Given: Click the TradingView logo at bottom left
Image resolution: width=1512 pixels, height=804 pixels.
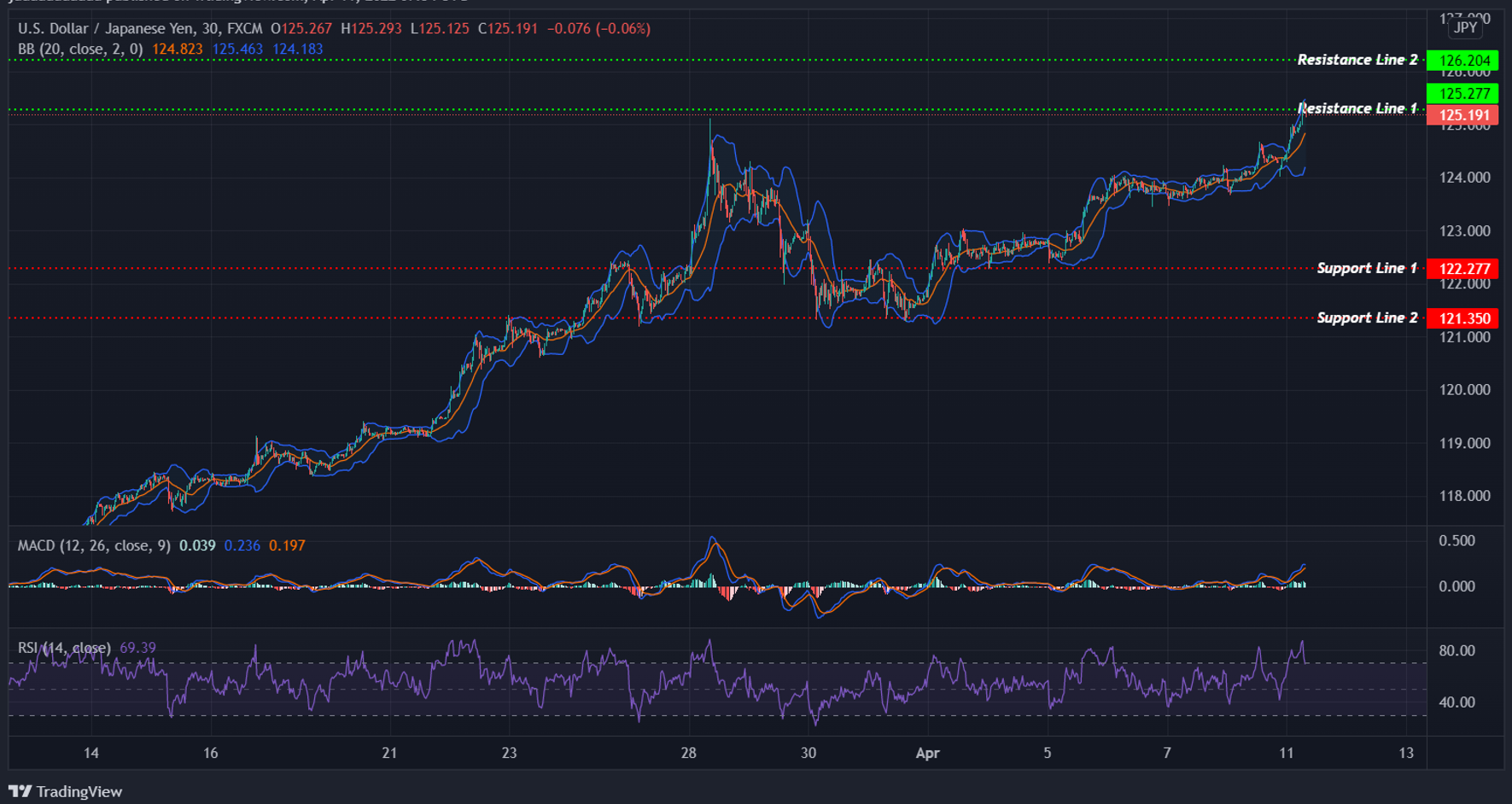Looking at the screenshot, I should click(67, 791).
